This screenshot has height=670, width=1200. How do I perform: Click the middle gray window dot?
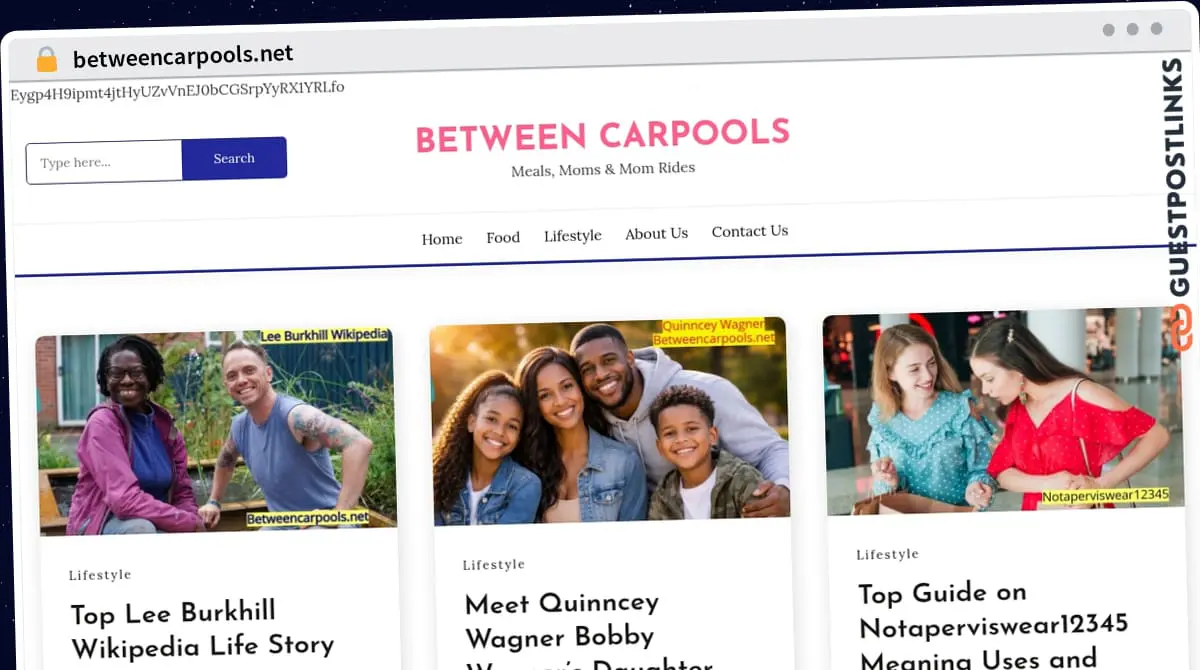1132,29
